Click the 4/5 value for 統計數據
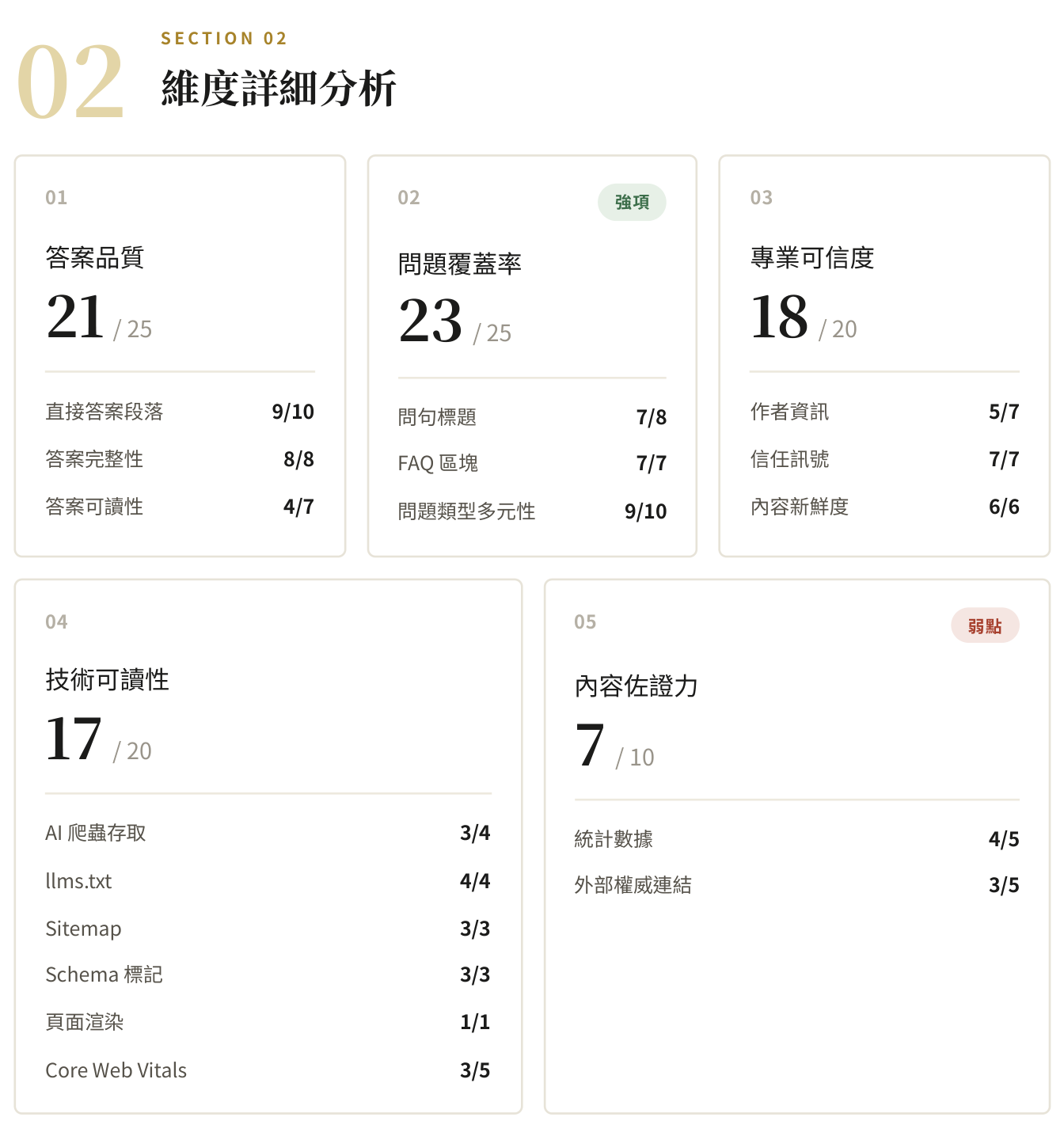 pos(1004,839)
